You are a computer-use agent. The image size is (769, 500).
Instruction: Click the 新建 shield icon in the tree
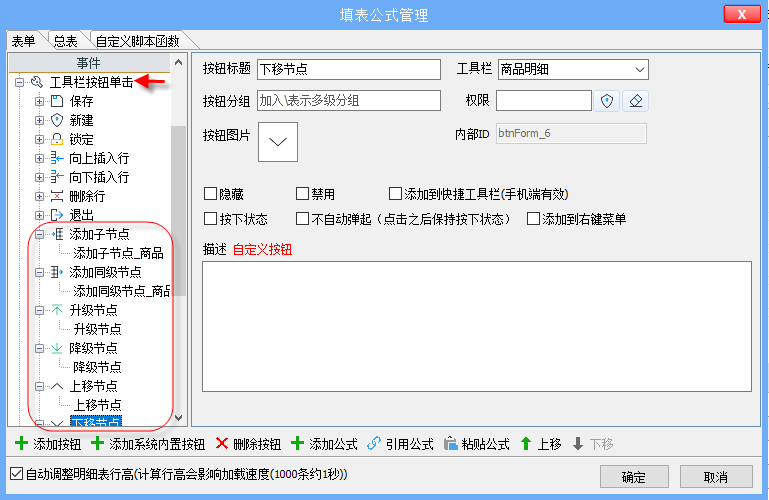coord(57,120)
